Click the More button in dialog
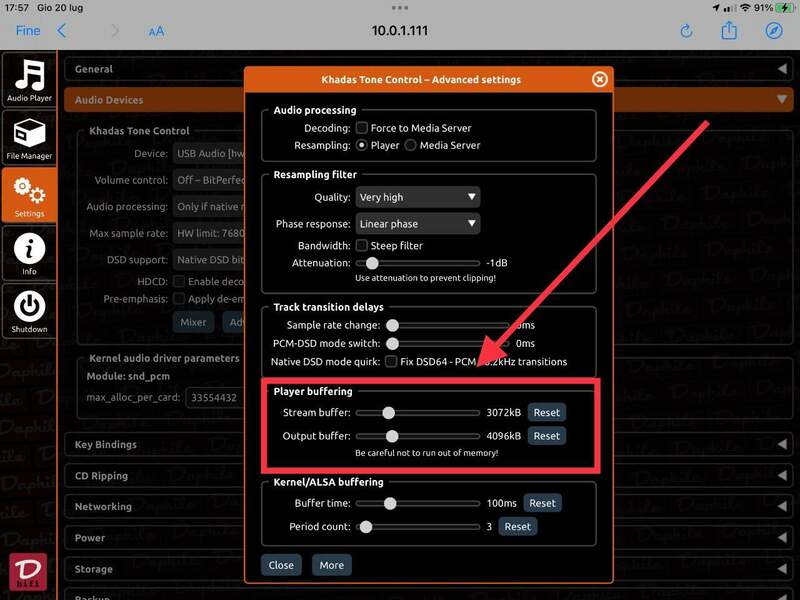The width and height of the screenshot is (800, 600). (331, 565)
